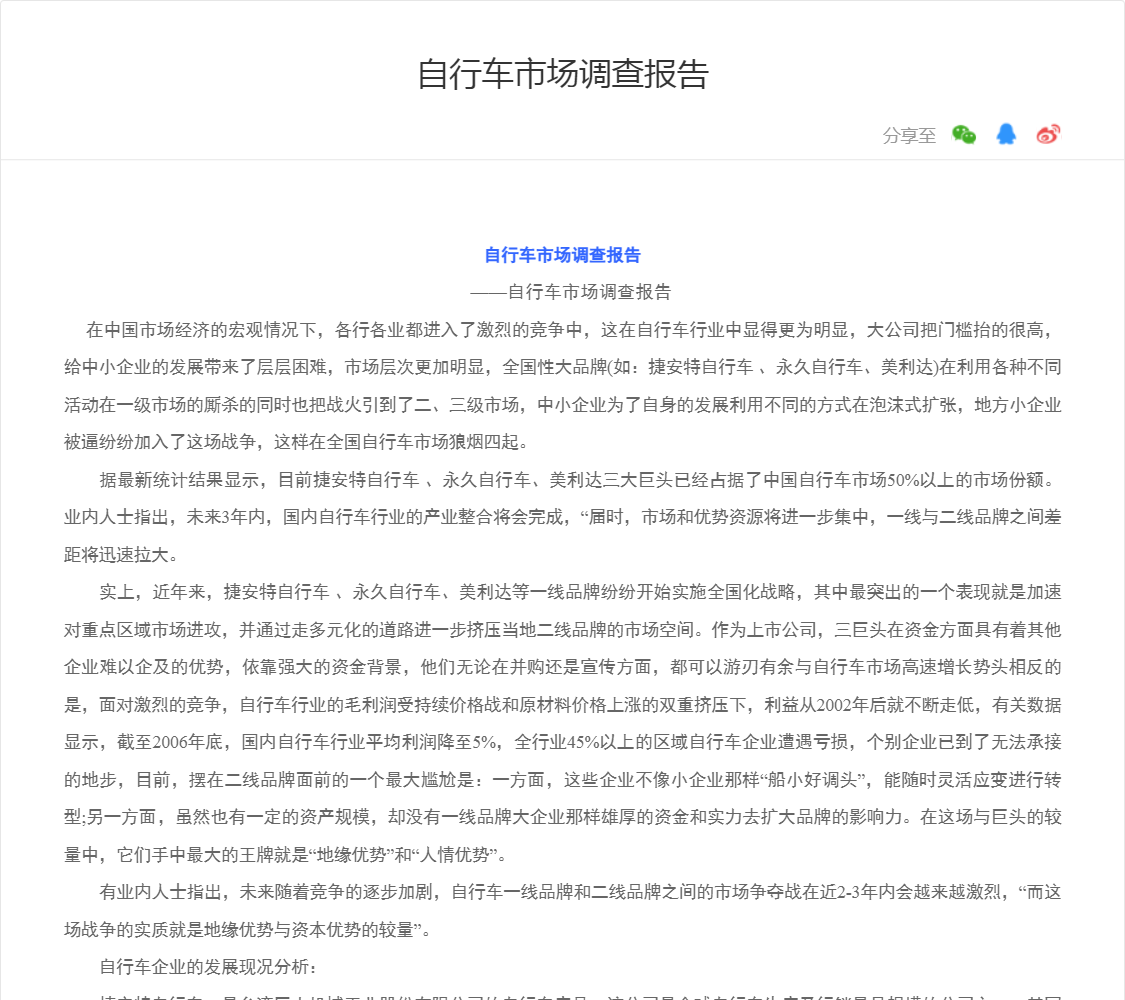Open the blue 自行车市场调查报告 link
Screen dimensions: 1125x1000
pos(562,255)
